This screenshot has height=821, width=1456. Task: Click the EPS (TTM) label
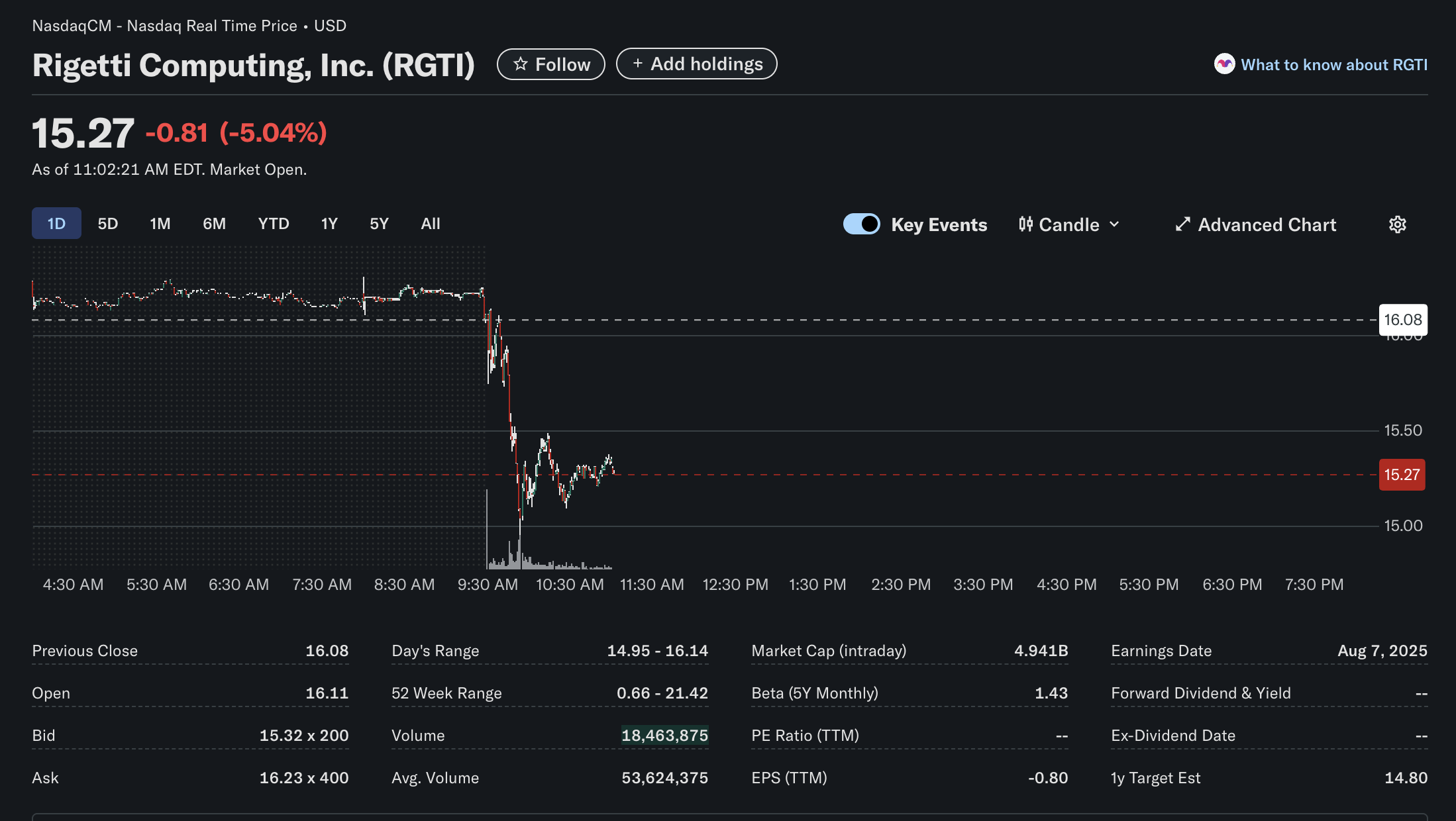(x=789, y=778)
